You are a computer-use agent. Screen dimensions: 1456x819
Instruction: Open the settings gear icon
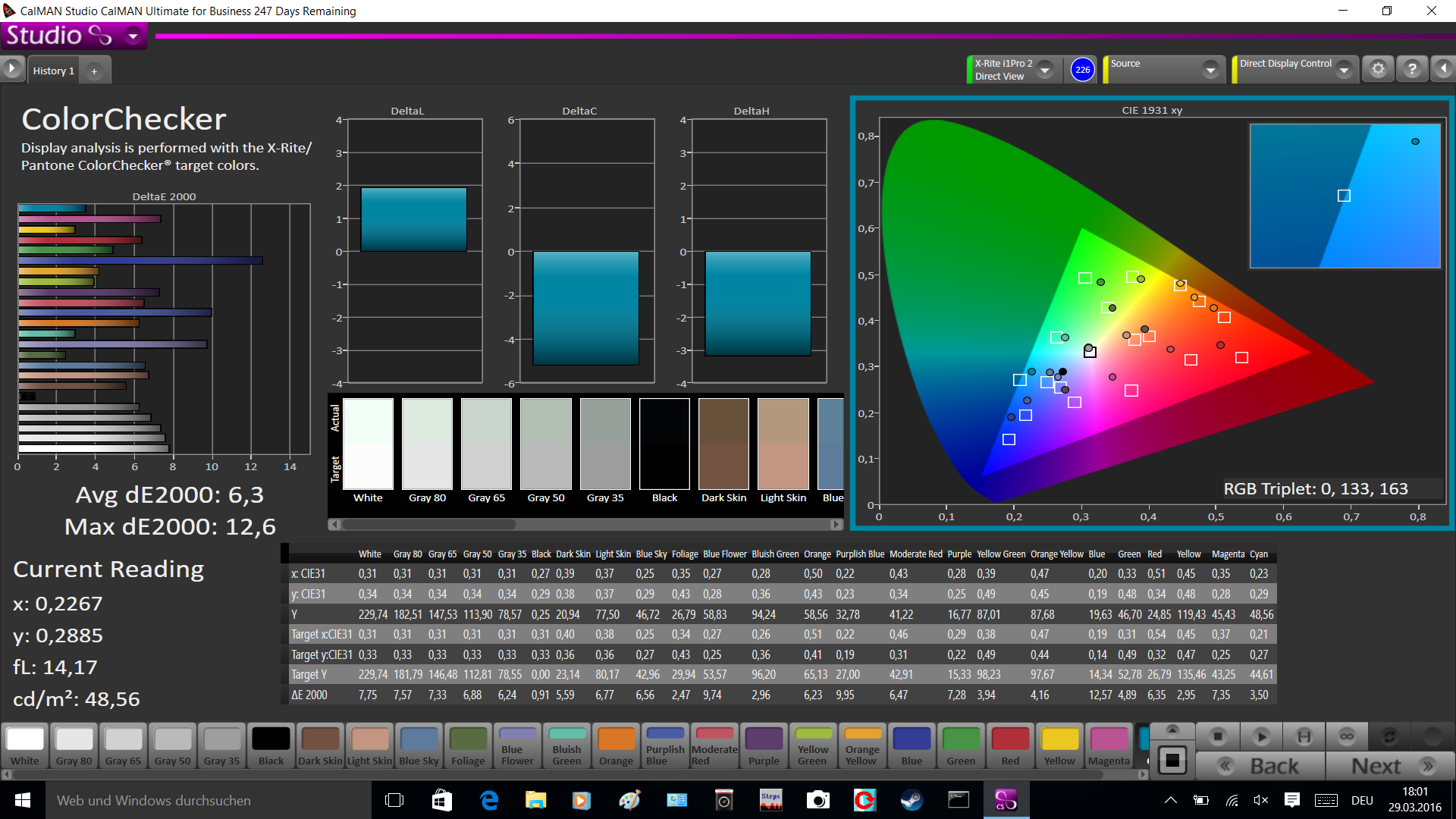pyautogui.click(x=1378, y=69)
